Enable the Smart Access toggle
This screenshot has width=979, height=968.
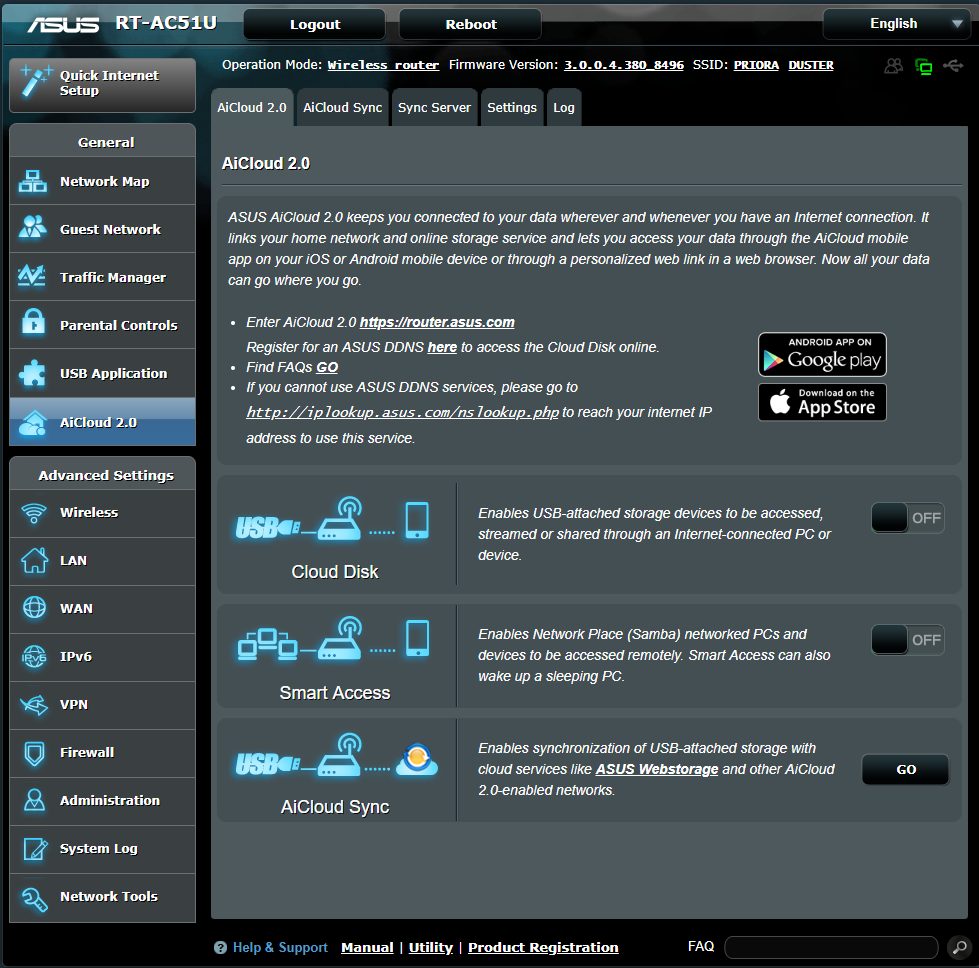(x=907, y=640)
